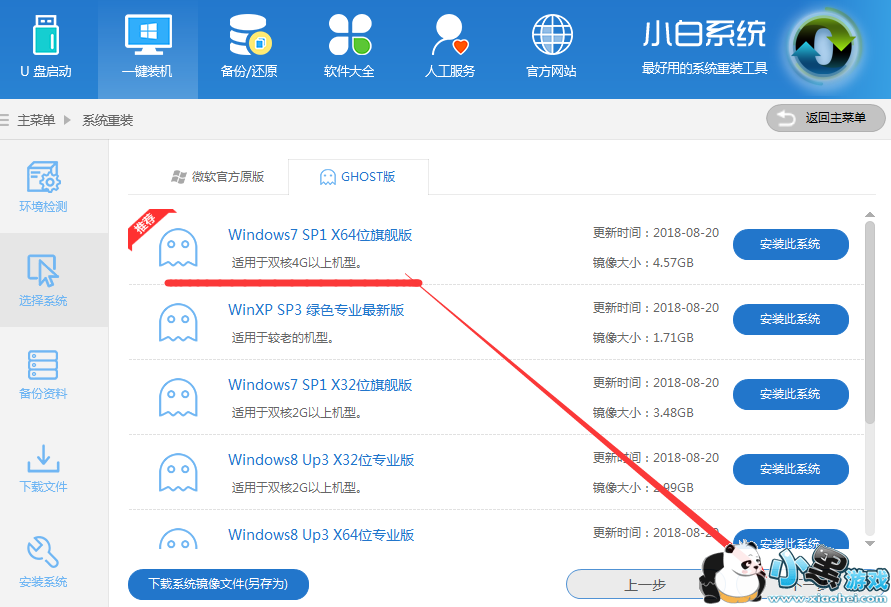The width and height of the screenshot is (891, 607).
Task: Click 返回主菜单 button
Action: click(x=825, y=118)
